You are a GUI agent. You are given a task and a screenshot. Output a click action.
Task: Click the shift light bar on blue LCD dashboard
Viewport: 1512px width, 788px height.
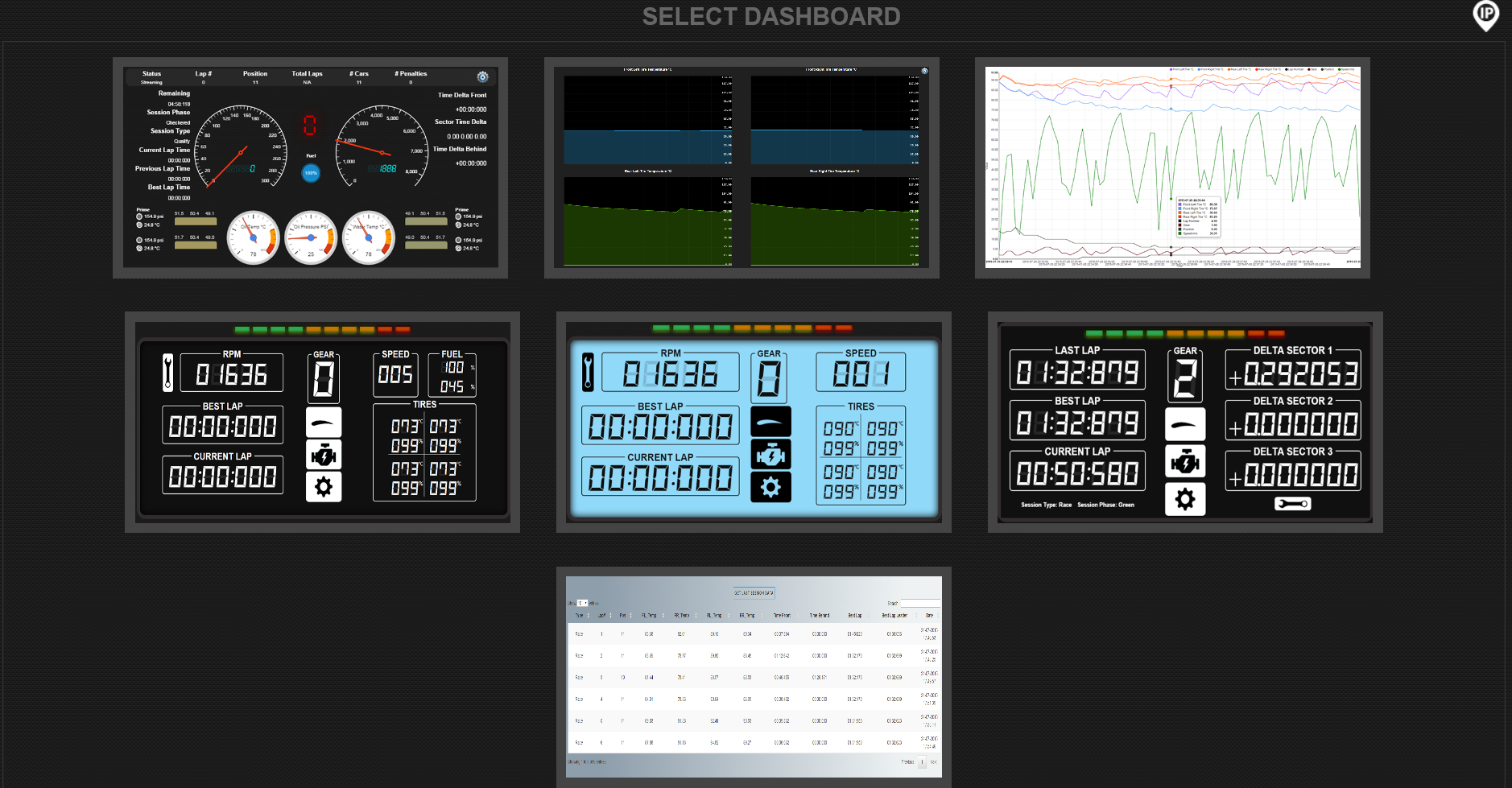(x=753, y=328)
